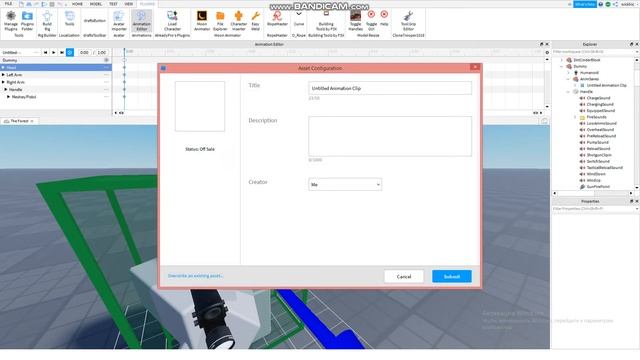
Task: Open the Moon Animator File Explorer
Action: [x=220, y=21]
